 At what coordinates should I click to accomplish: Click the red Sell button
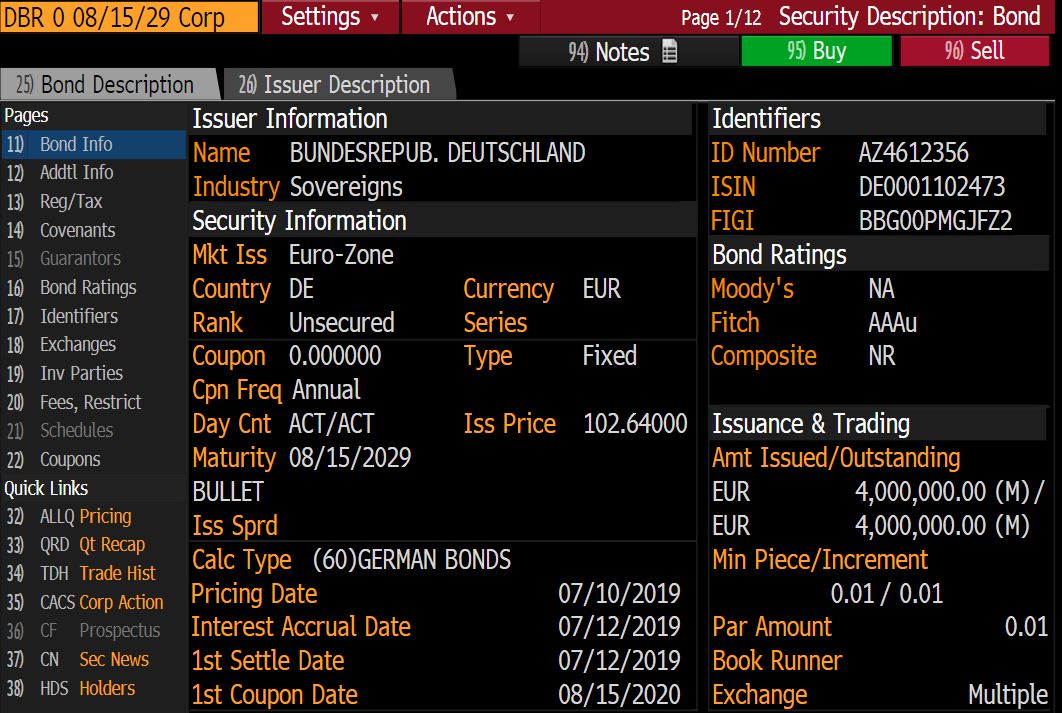coord(974,51)
